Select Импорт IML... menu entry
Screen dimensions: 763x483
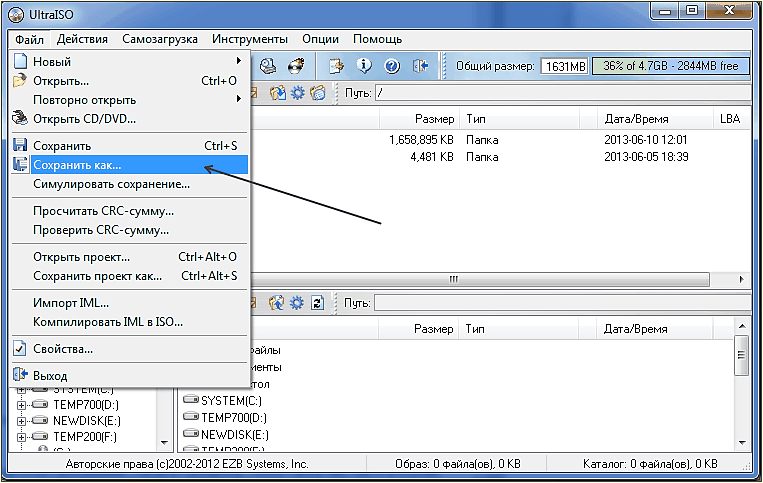point(130,303)
